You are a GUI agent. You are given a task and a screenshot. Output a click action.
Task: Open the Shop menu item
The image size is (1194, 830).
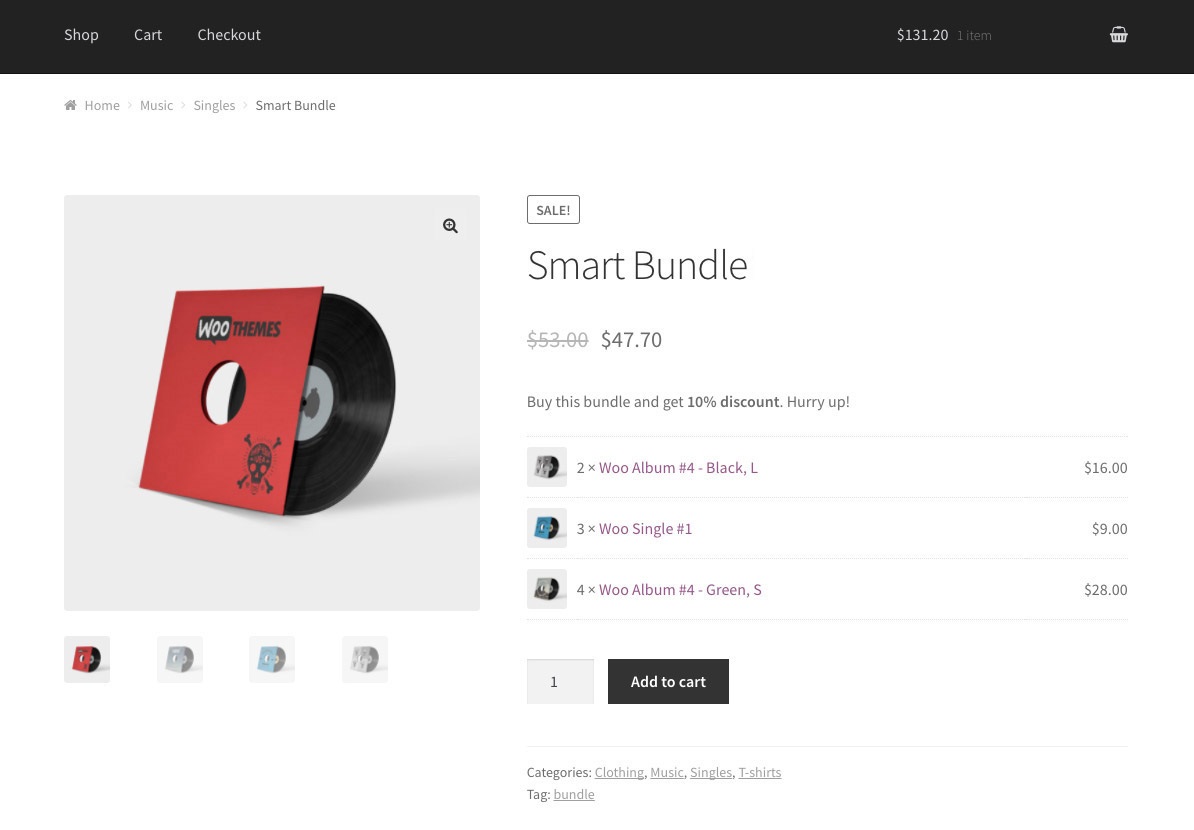pyautogui.click(x=81, y=35)
